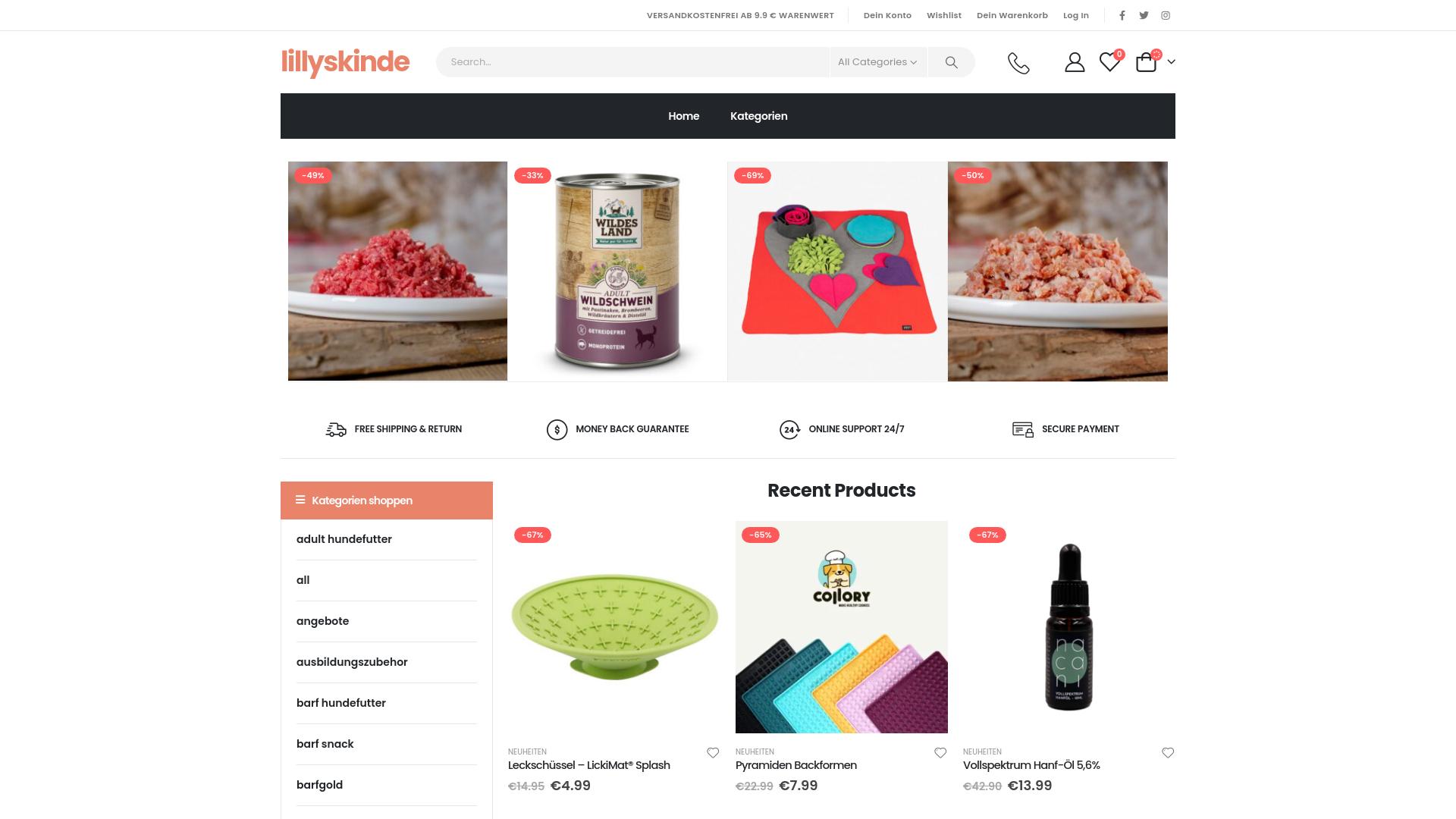
Task: Click the search magnifier icon
Action: pos(951,62)
